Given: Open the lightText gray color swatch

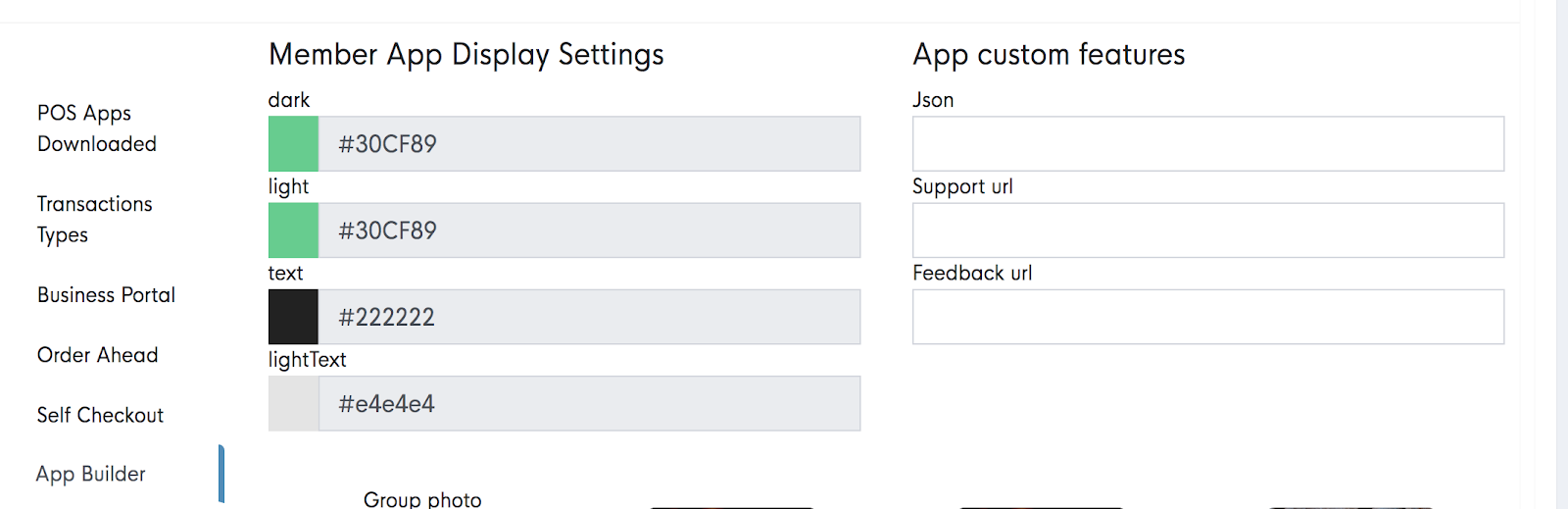Looking at the screenshot, I should click(293, 403).
